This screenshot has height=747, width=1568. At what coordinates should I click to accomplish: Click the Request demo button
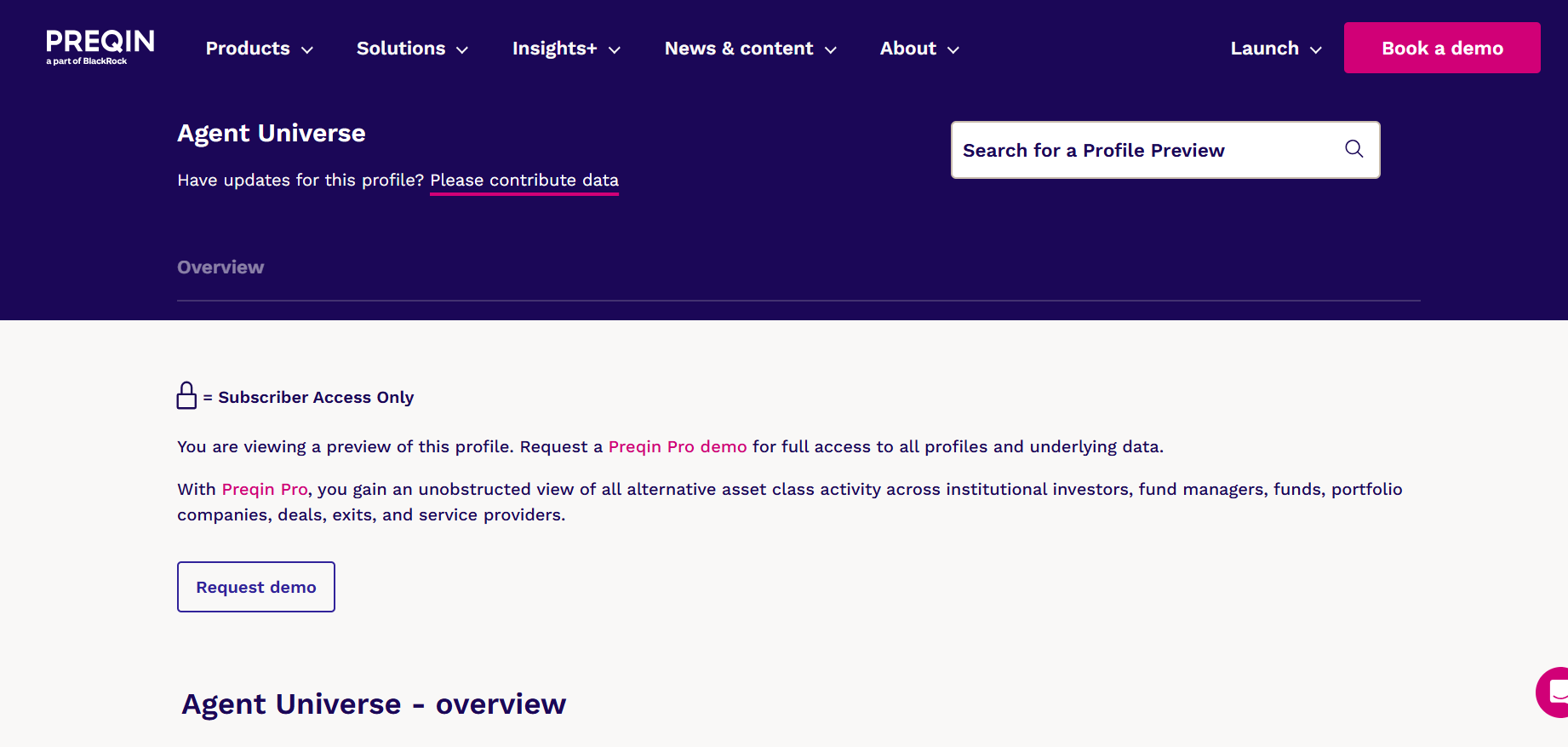tap(256, 587)
